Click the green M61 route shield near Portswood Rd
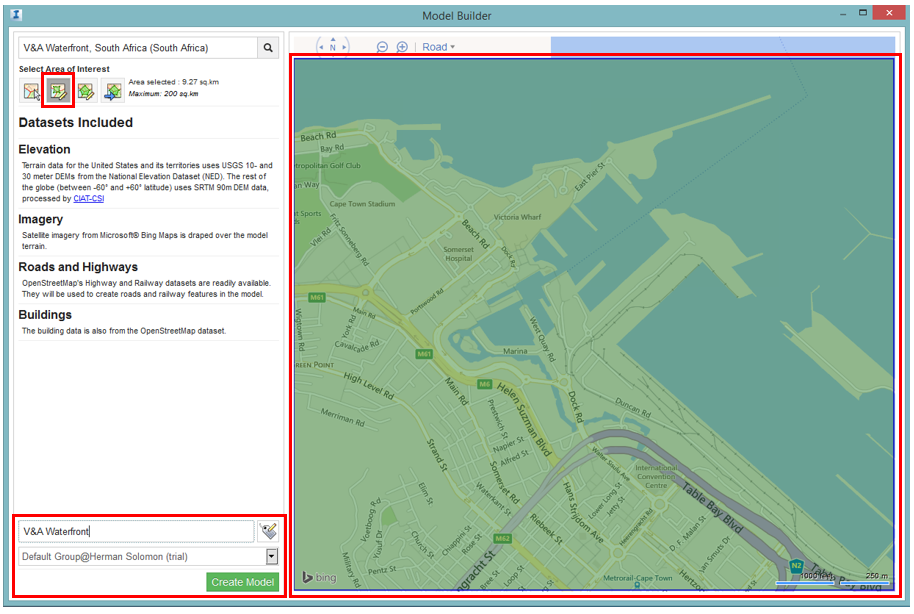The width and height of the screenshot is (914, 614). click(424, 354)
